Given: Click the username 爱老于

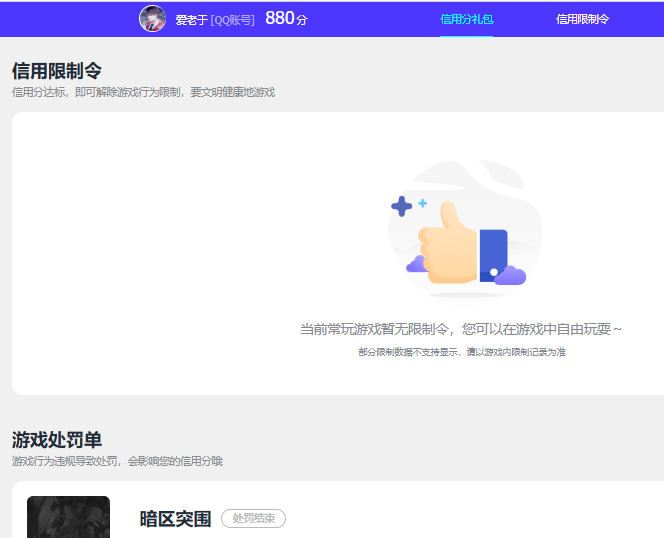Looking at the screenshot, I should 191,20.
